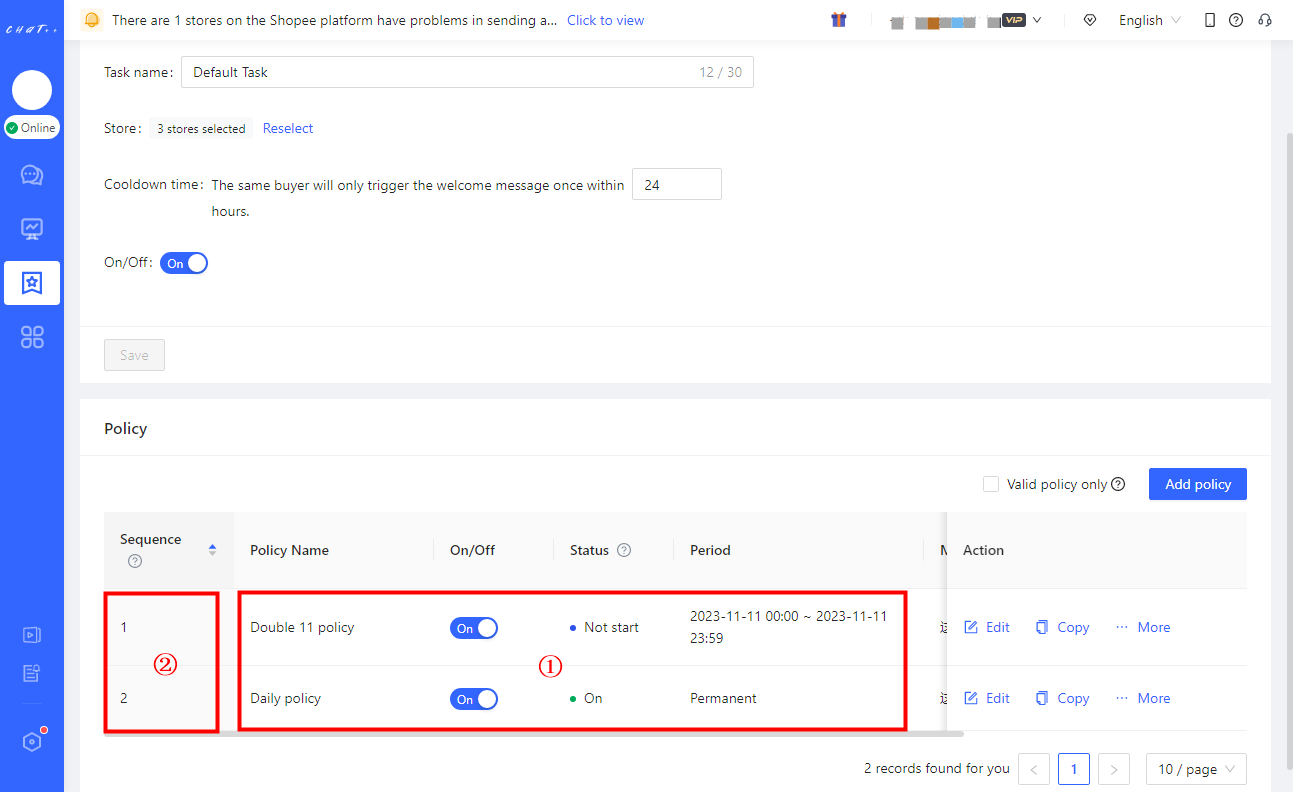Click the customer support headset icon
This screenshot has width=1293, height=792.
click(x=1265, y=20)
